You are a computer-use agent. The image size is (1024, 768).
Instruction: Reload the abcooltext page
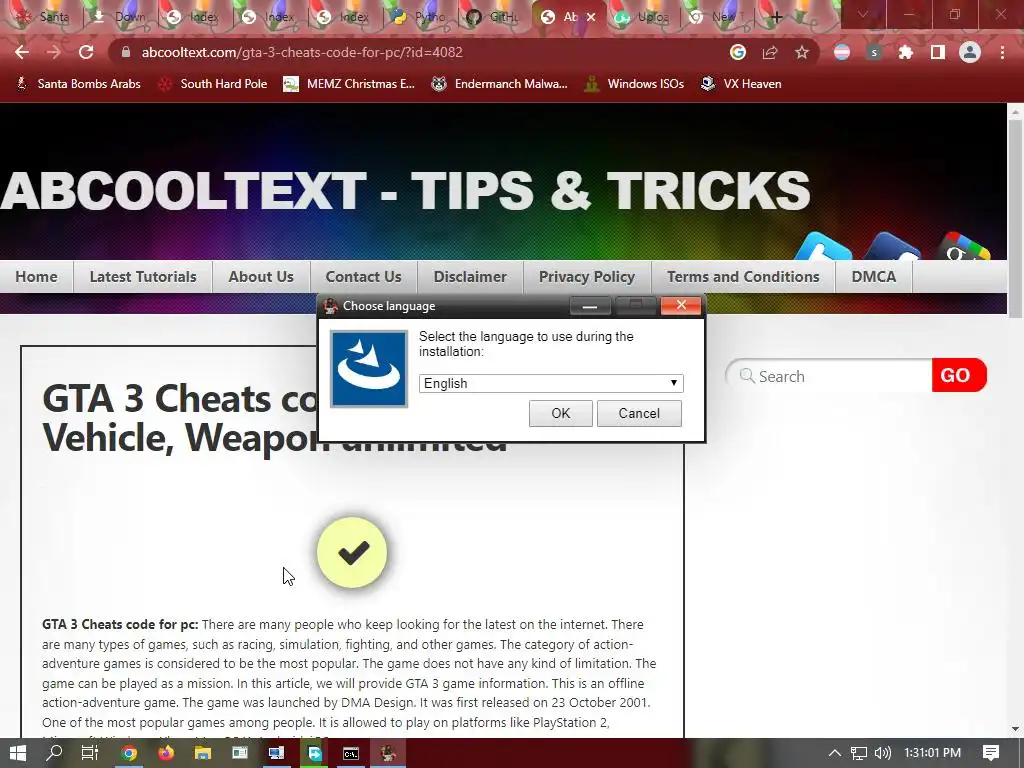click(86, 52)
